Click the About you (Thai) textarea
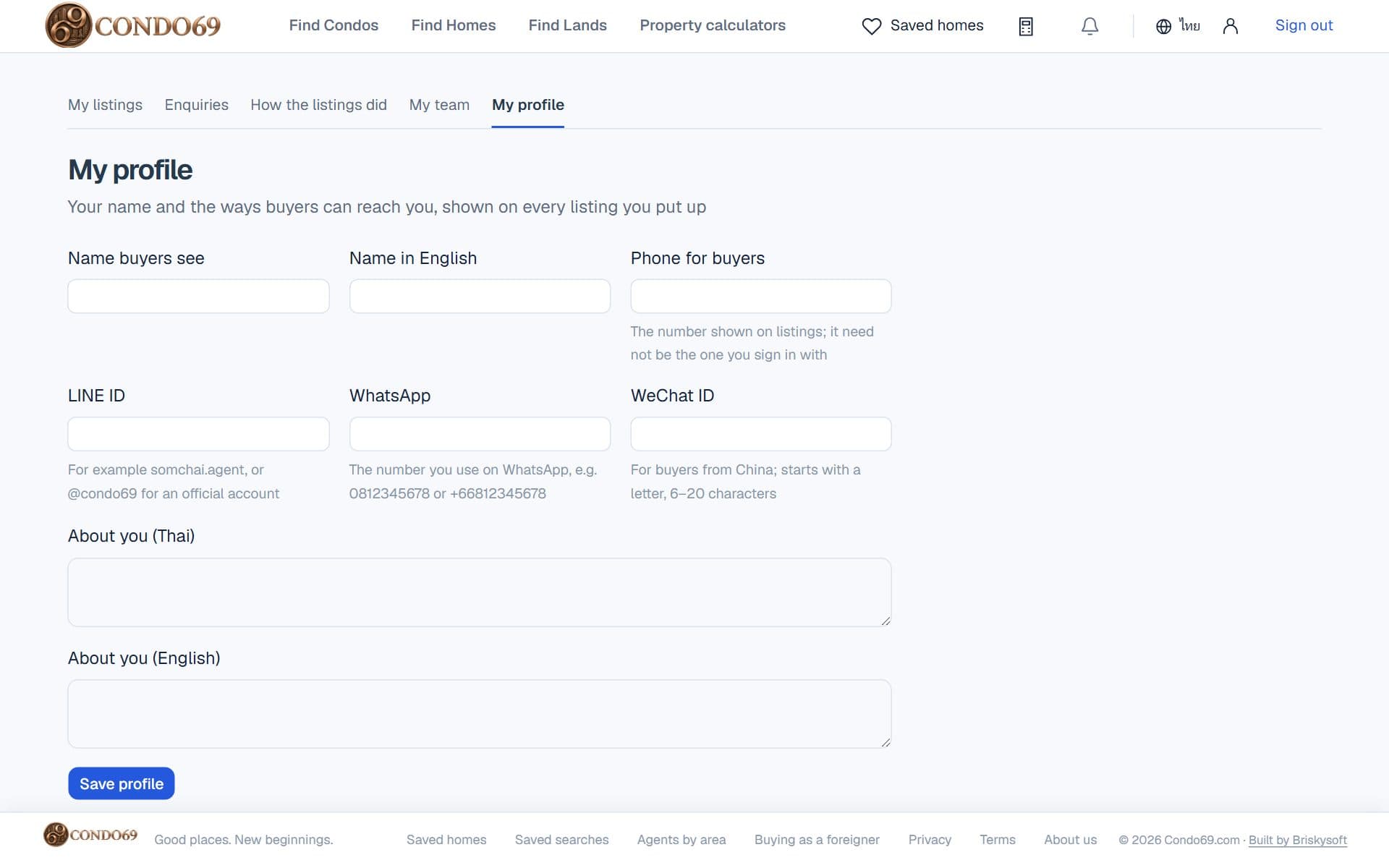The image size is (1389, 868). pyautogui.click(x=480, y=592)
